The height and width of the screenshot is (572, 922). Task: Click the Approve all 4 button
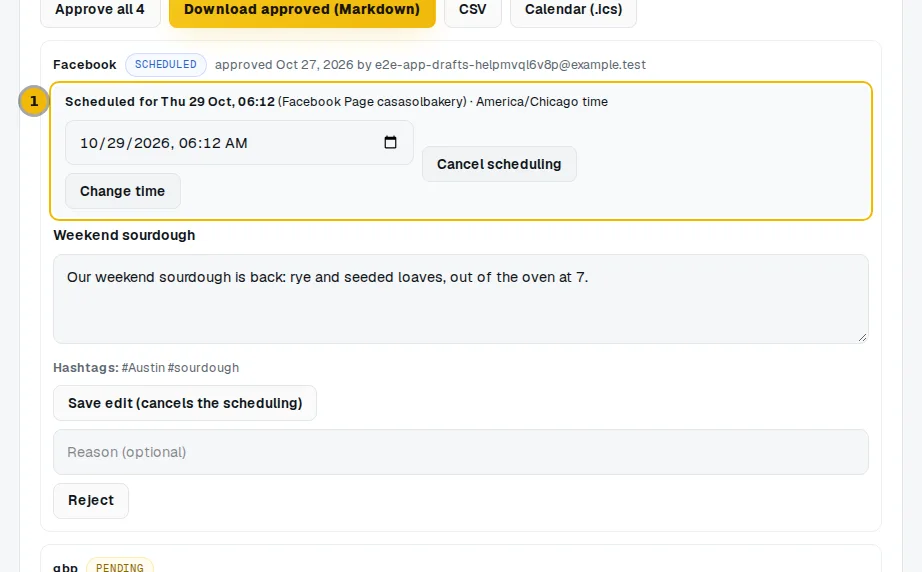(x=100, y=10)
